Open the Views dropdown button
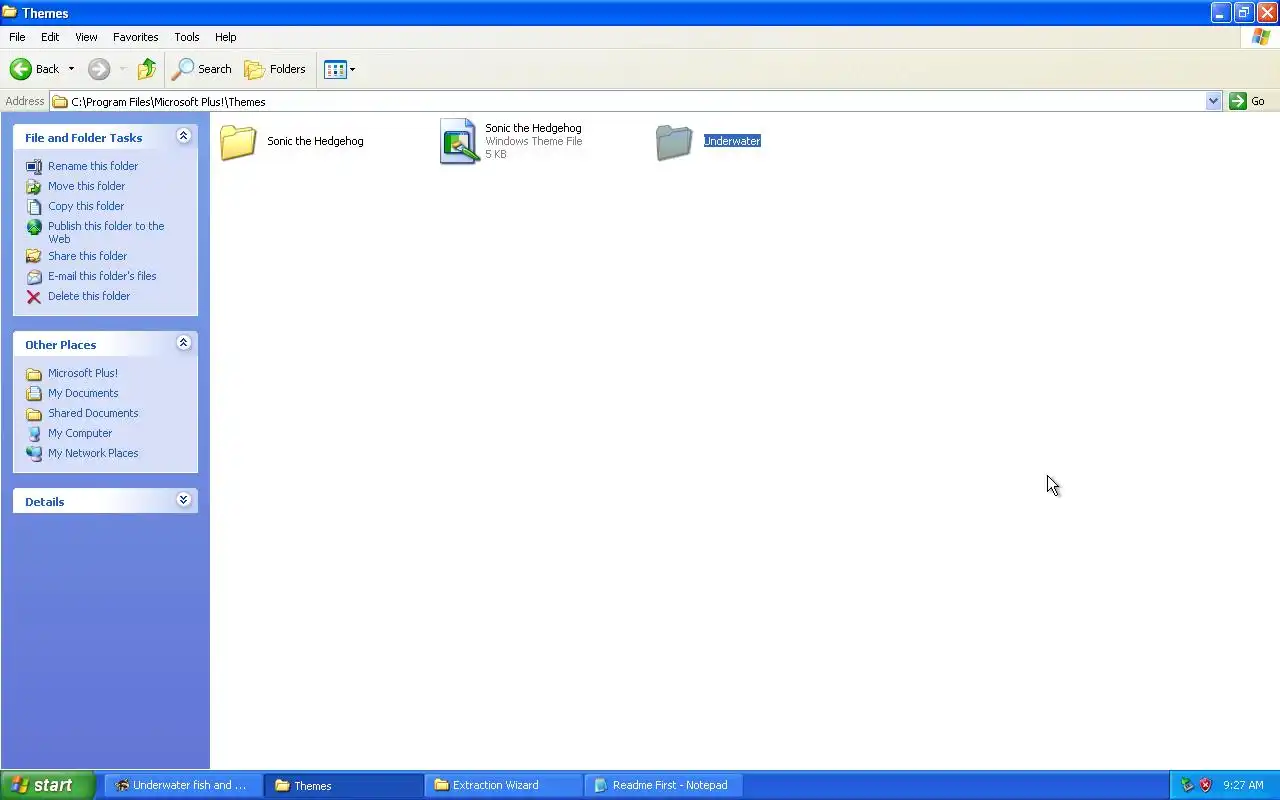Image resolution: width=1280 pixels, height=800 pixels. pyautogui.click(x=340, y=69)
